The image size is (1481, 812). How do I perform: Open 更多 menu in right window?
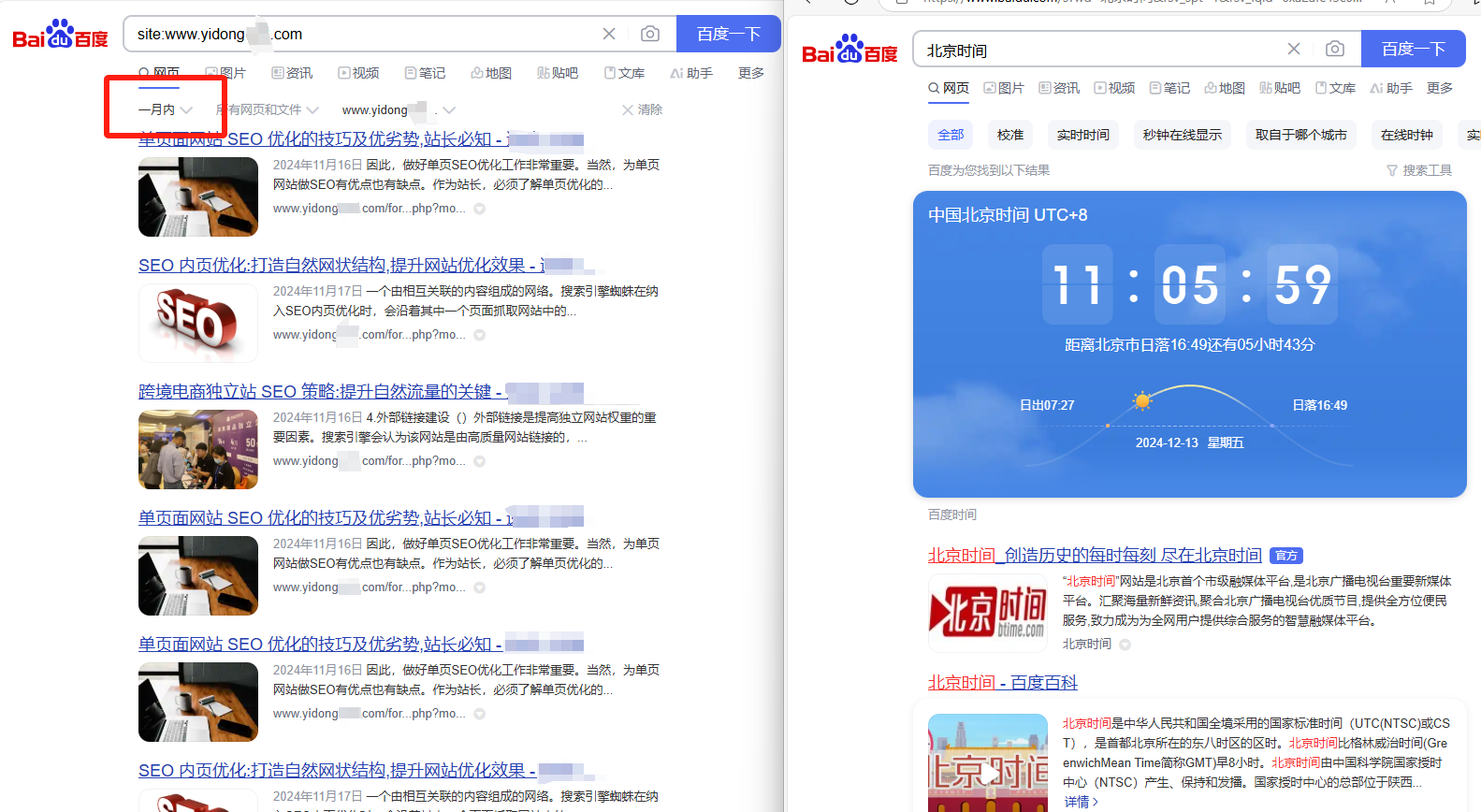pos(1440,88)
